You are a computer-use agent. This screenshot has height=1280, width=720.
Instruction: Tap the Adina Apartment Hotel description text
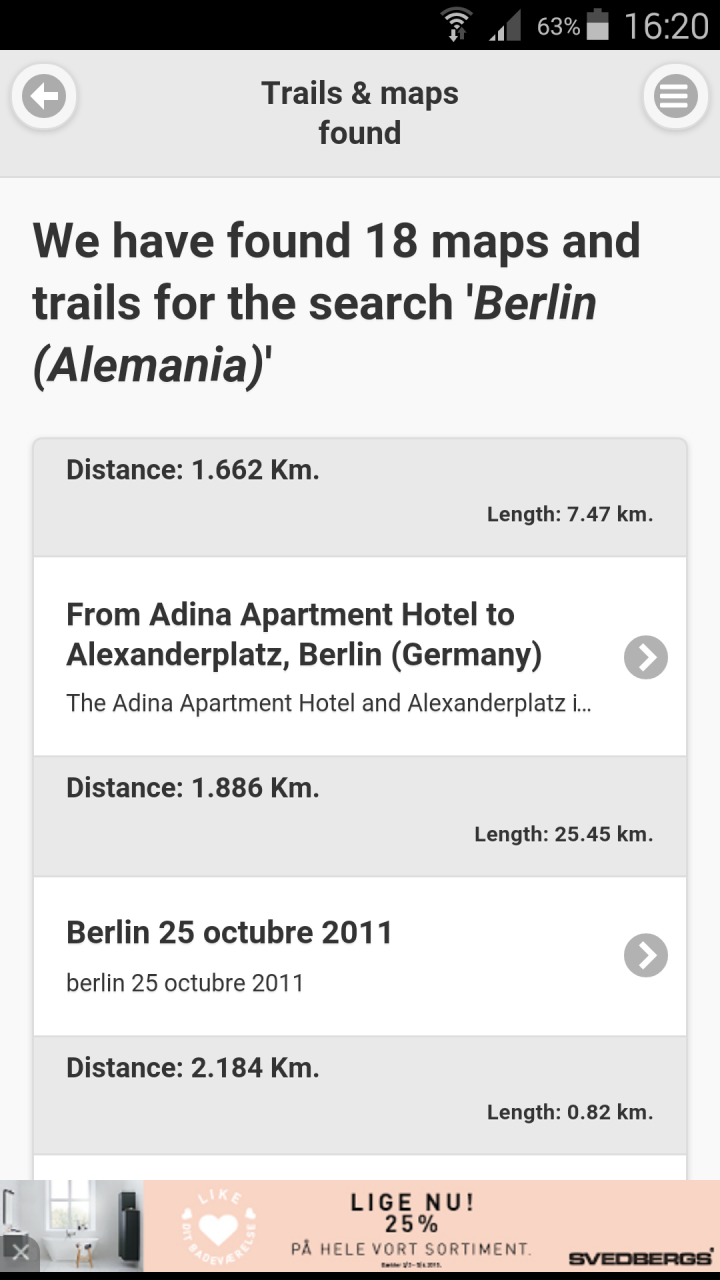328,703
